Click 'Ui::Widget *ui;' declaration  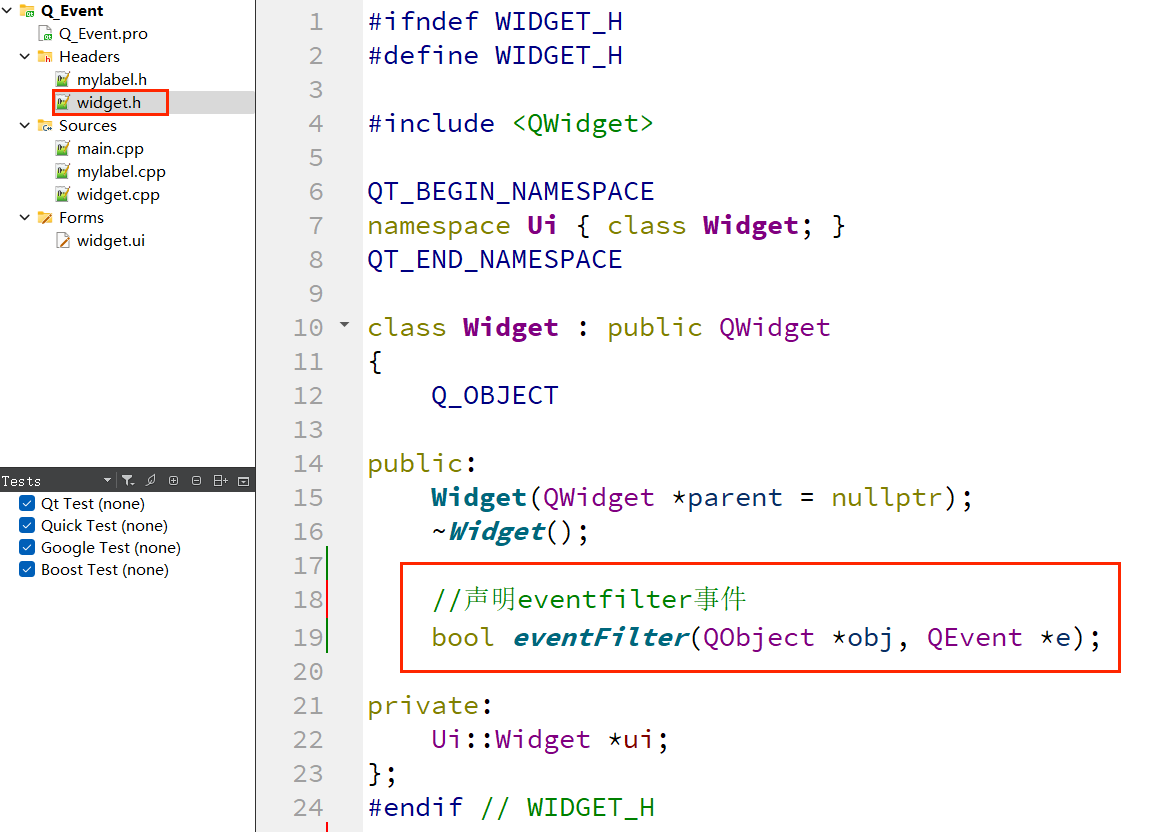pyautogui.click(x=550, y=739)
